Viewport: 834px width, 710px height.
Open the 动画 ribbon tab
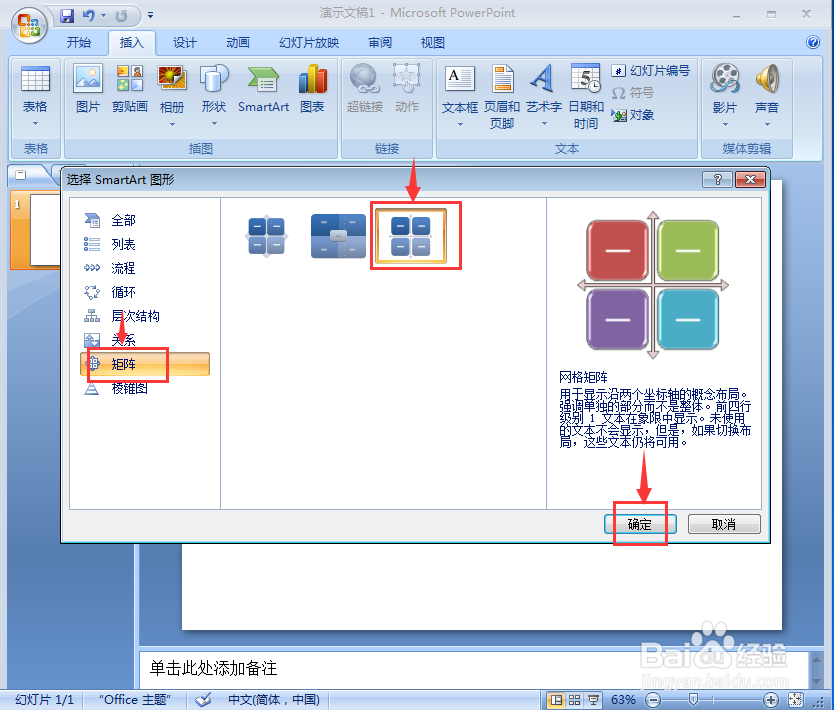tap(238, 43)
